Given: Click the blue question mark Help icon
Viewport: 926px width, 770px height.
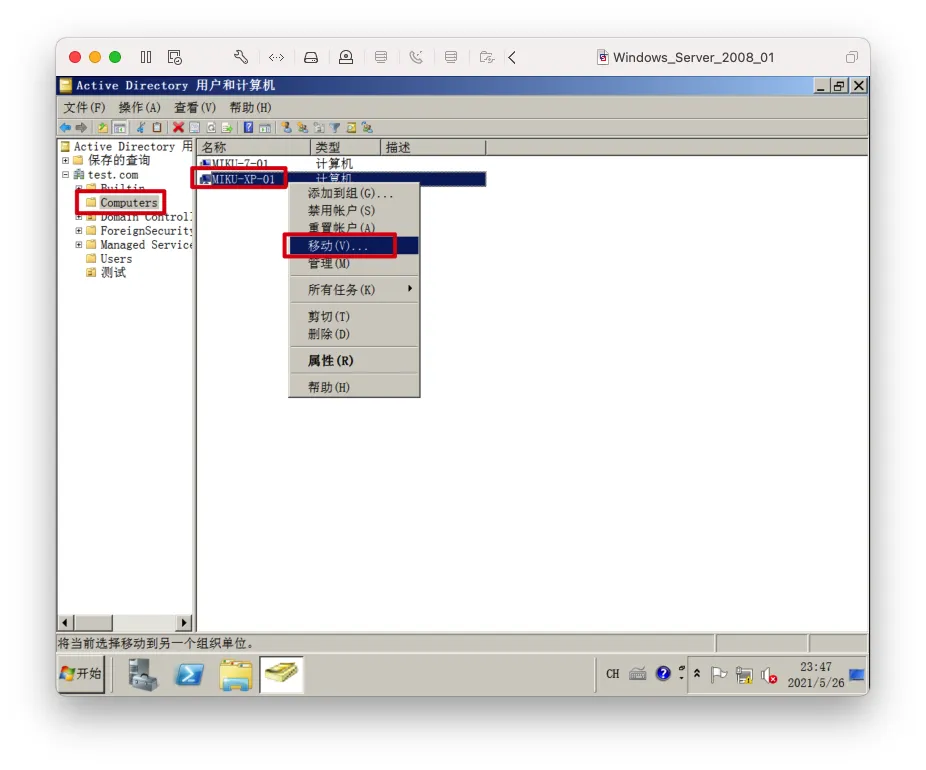Looking at the screenshot, I should 249,128.
